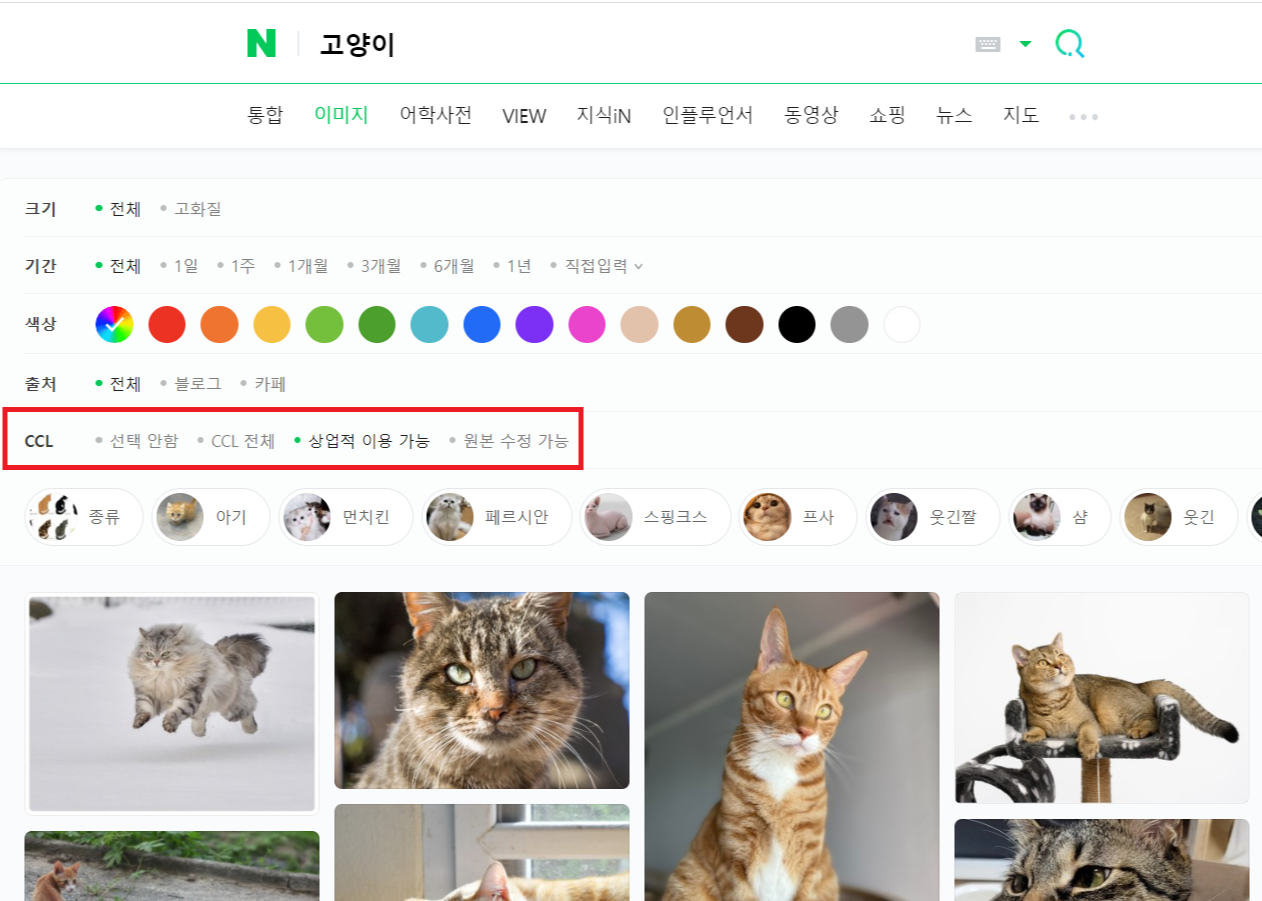Select the 이미지 tab
This screenshot has width=1262, height=901.
click(341, 115)
